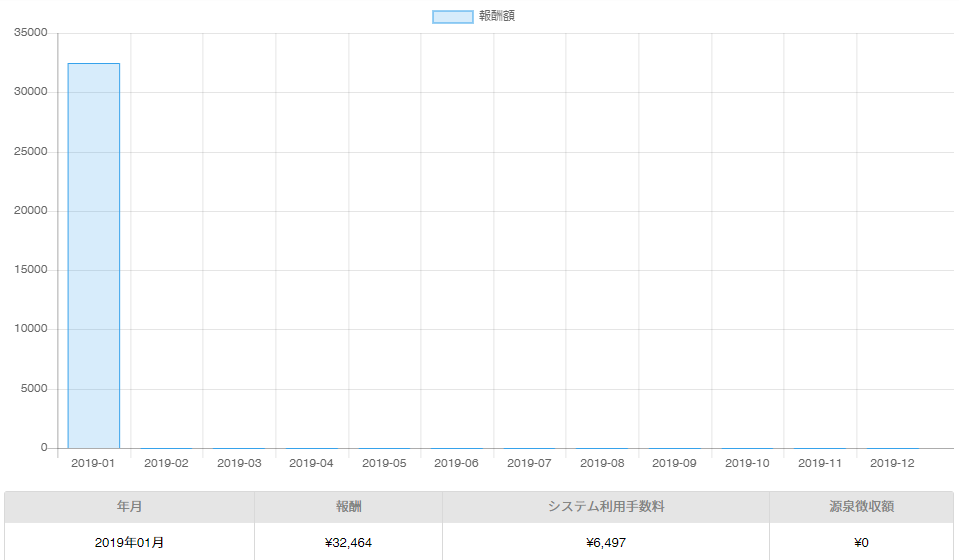Click the 報酬 column header

(348, 507)
